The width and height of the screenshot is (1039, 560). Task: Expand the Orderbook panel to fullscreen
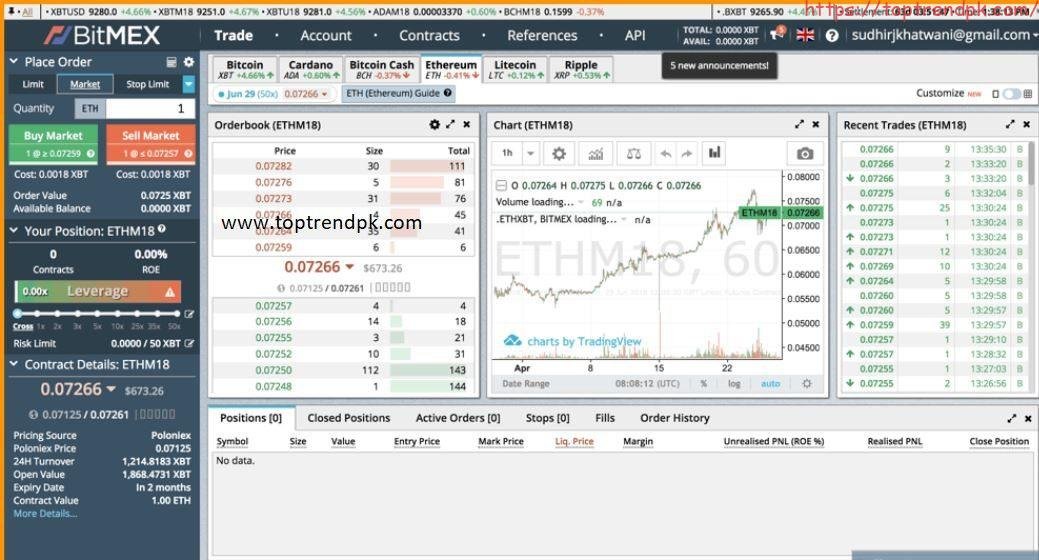(x=451, y=125)
